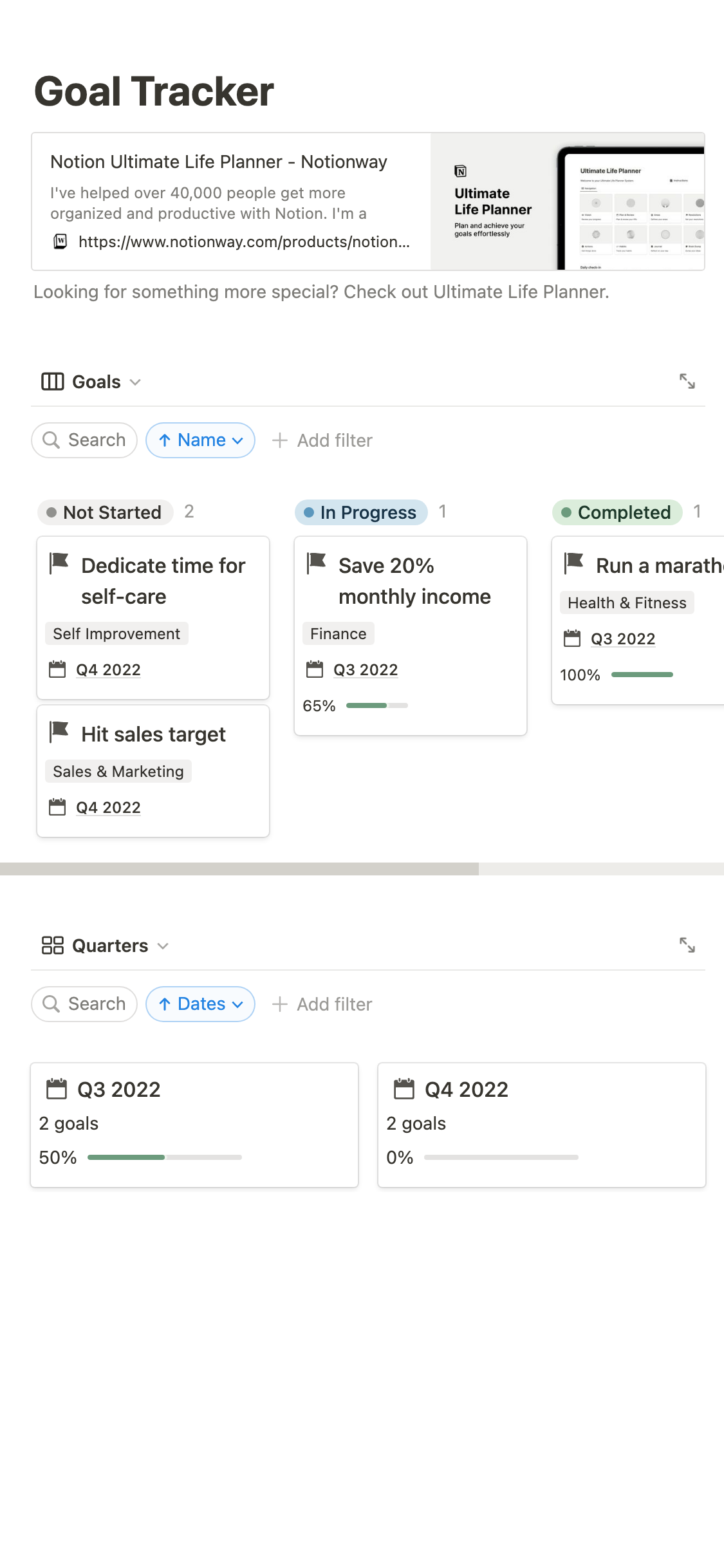Open the Dates sort dropdown
Screen dimensions: 724x1568
201,1004
